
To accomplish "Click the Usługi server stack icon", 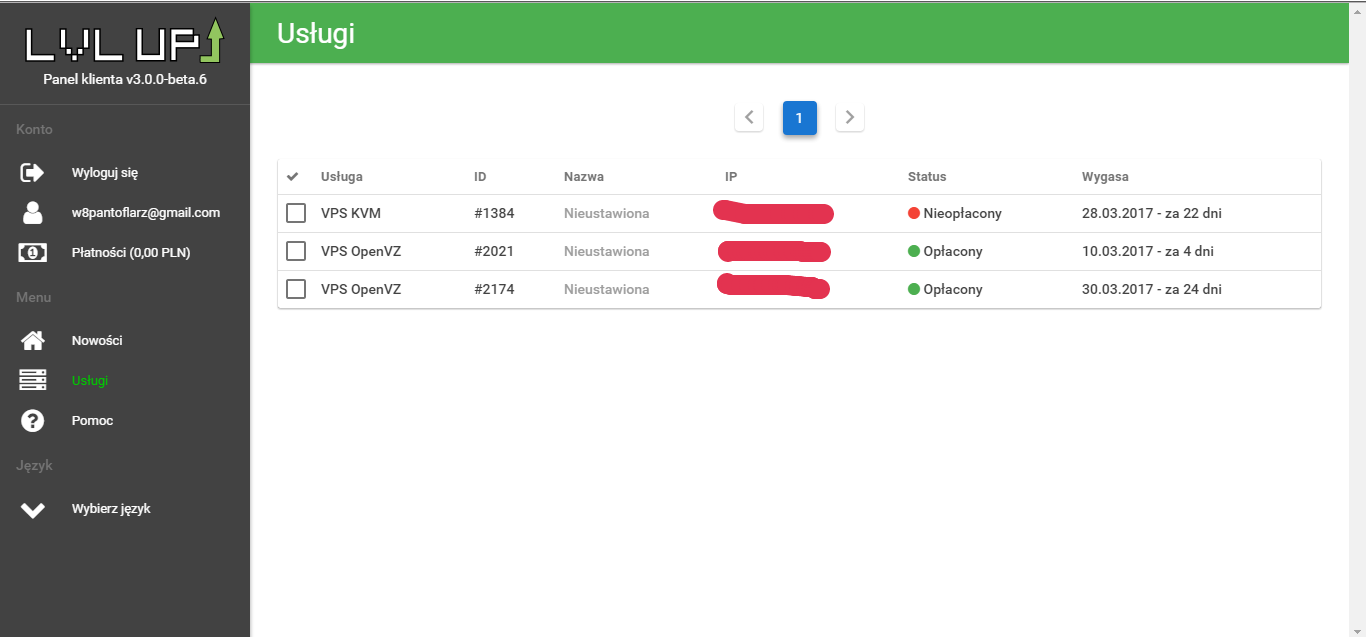I will 33,381.
